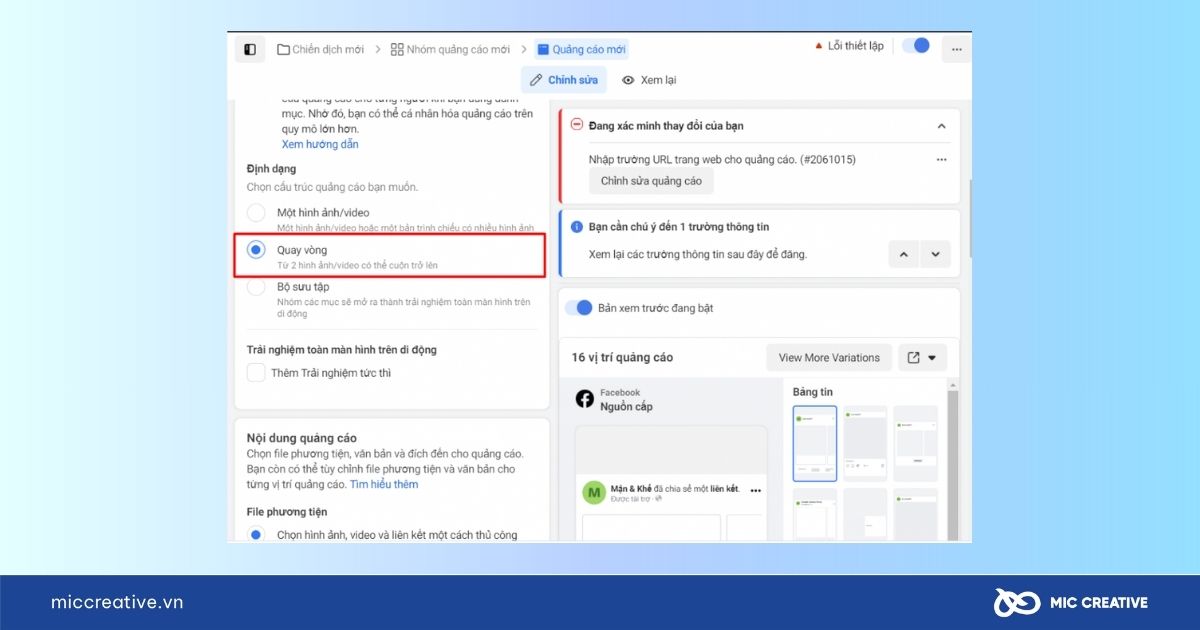Open three-dot menu beside the URL error message
This screenshot has height=630, width=1200.
click(941, 159)
